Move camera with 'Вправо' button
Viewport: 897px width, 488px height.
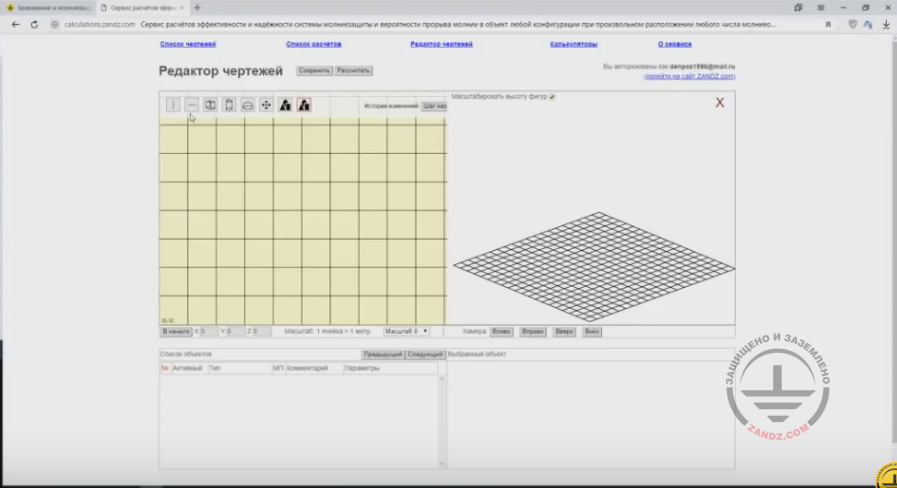533,331
